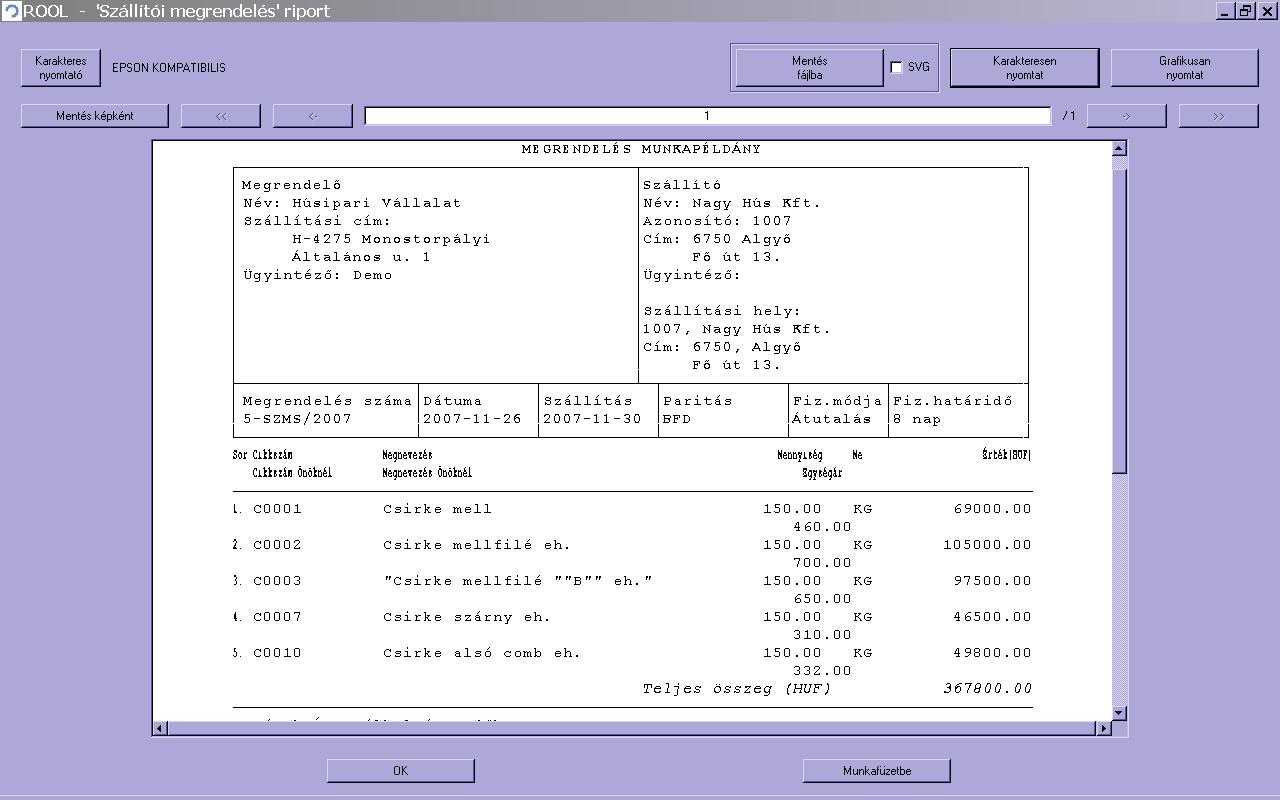Go to next page with -> button

click(1126, 116)
